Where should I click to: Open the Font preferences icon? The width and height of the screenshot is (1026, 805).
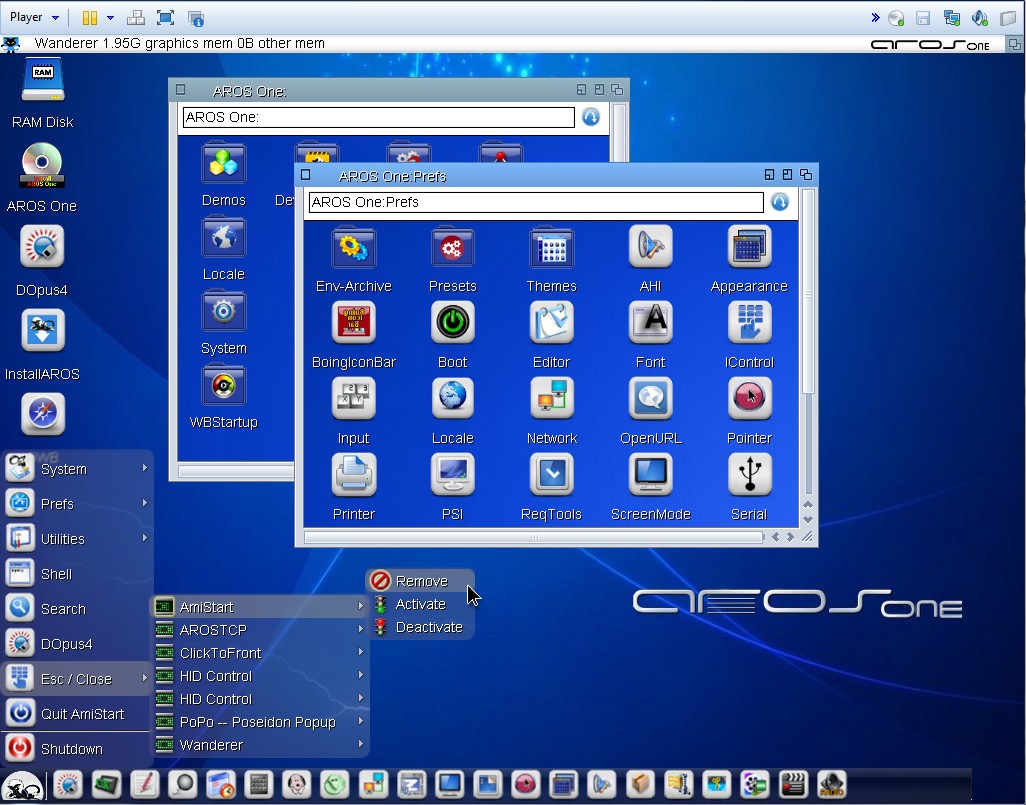coord(650,324)
